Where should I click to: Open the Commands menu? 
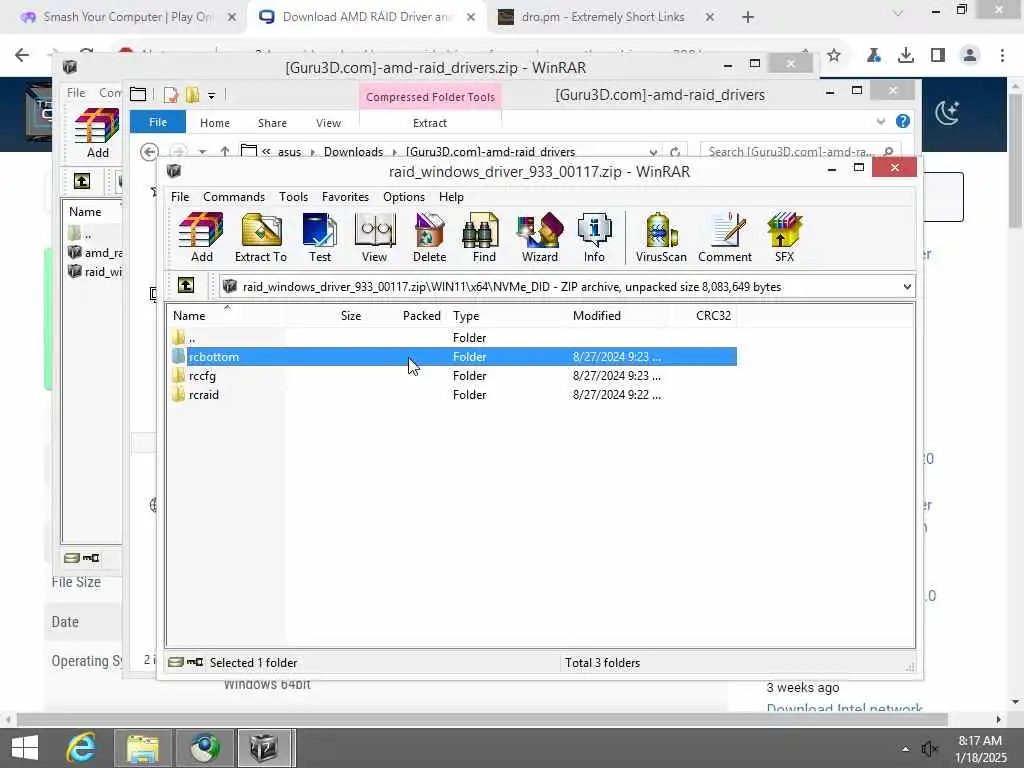tap(234, 197)
